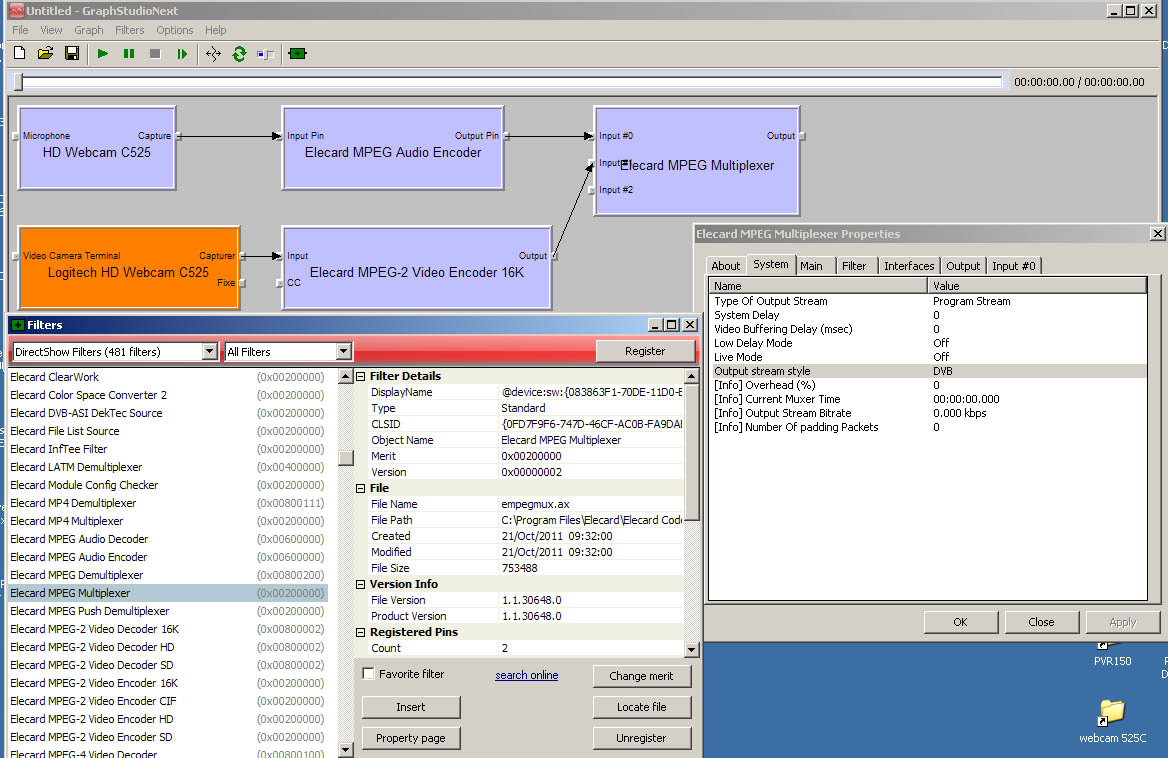This screenshot has height=758, width=1168.
Task: Select the Output stream style property row
Action: coord(927,372)
